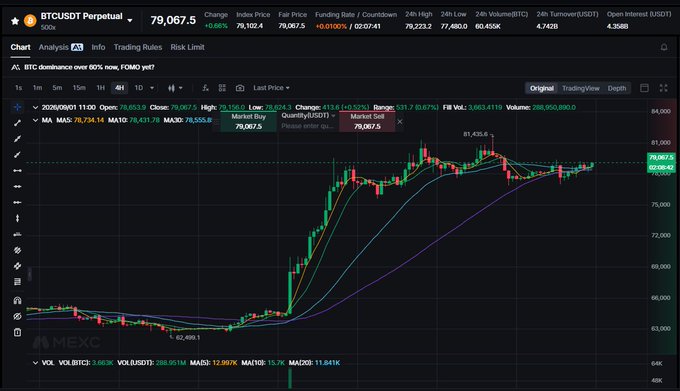Click the 500x leverage label

[x=48, y=27]
